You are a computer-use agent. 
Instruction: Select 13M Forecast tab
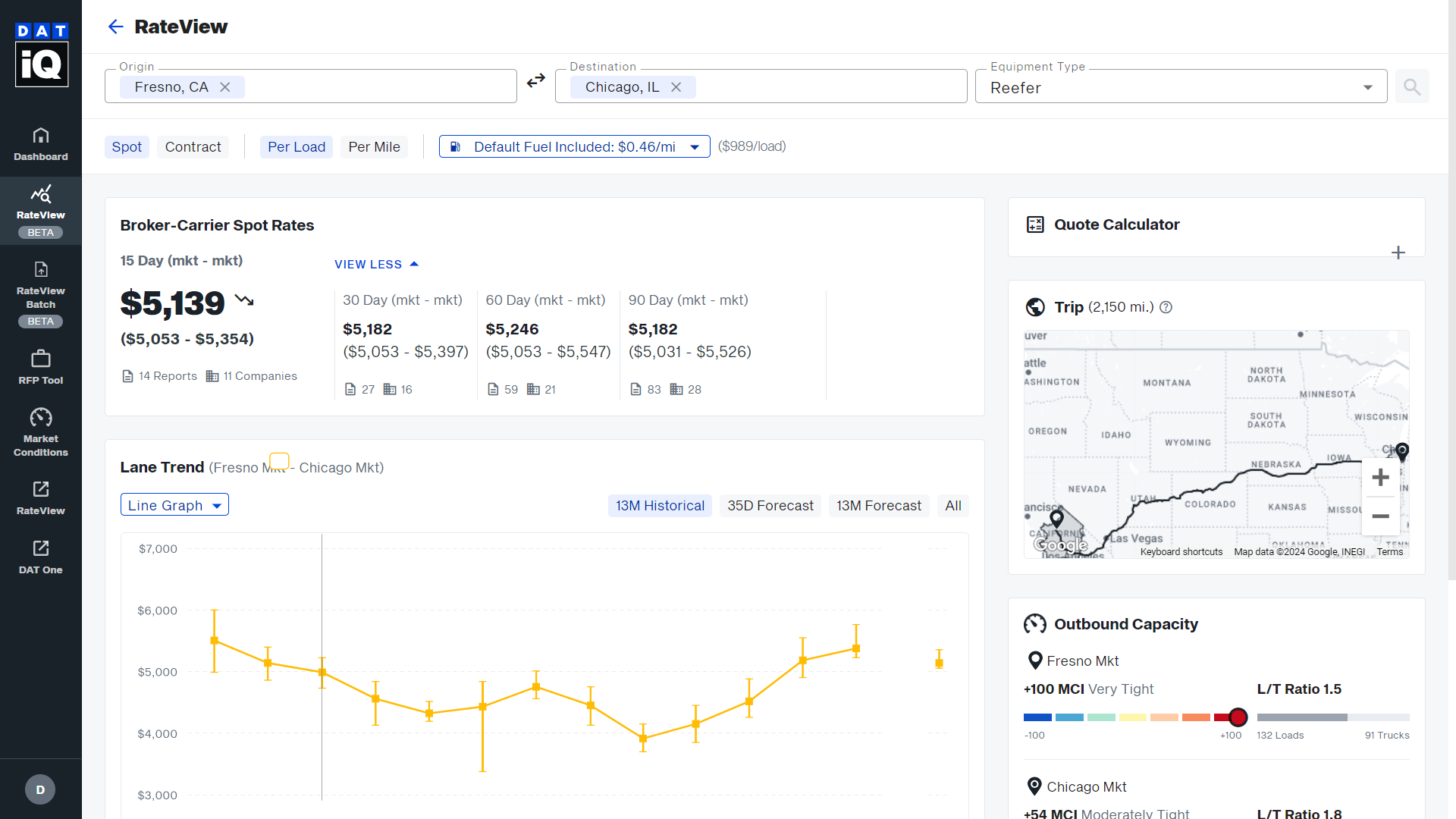click(879, 506)
